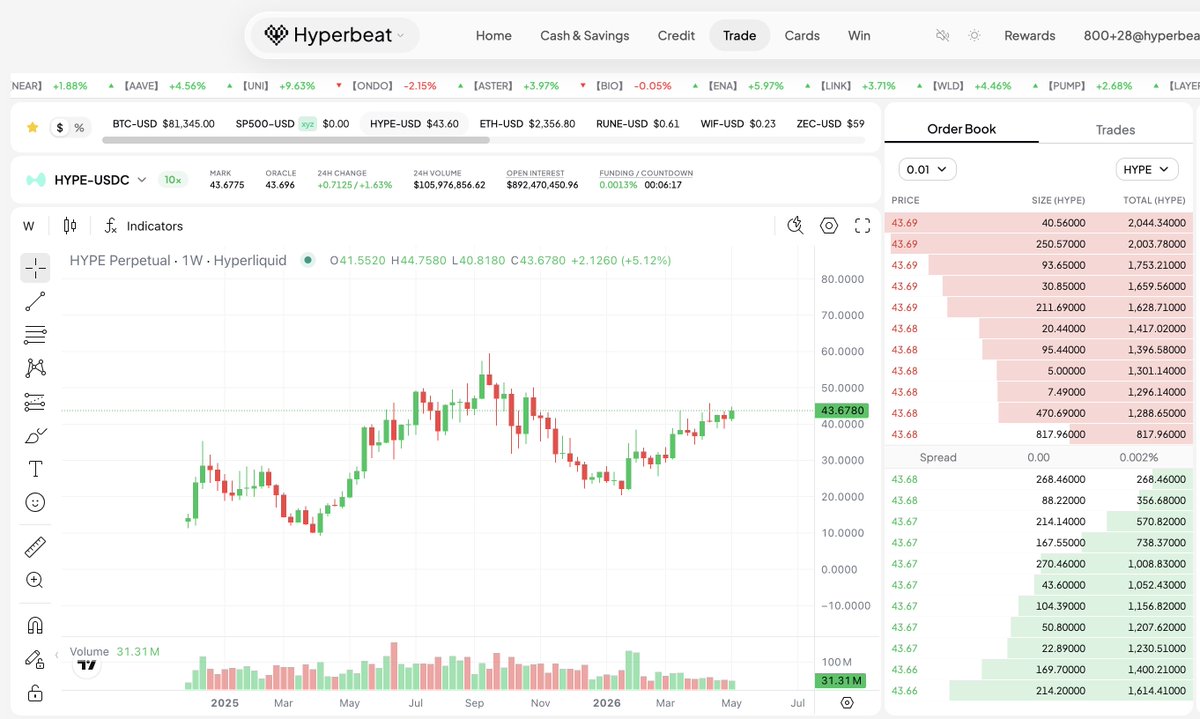The height and width of the screenshot is (719, 1200).
Task: Toggle stay in drawing mode
Action: coord(35,660)
